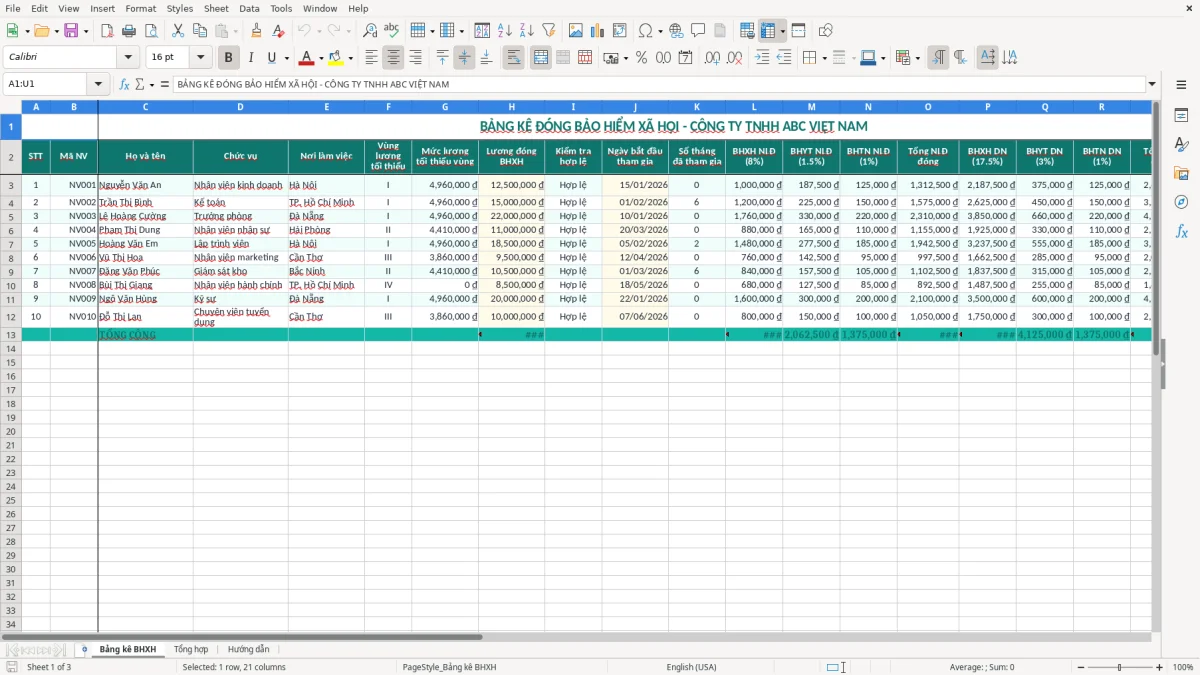
Task: Expand the formula bar arrow
Action: [x=1152, y=84]
